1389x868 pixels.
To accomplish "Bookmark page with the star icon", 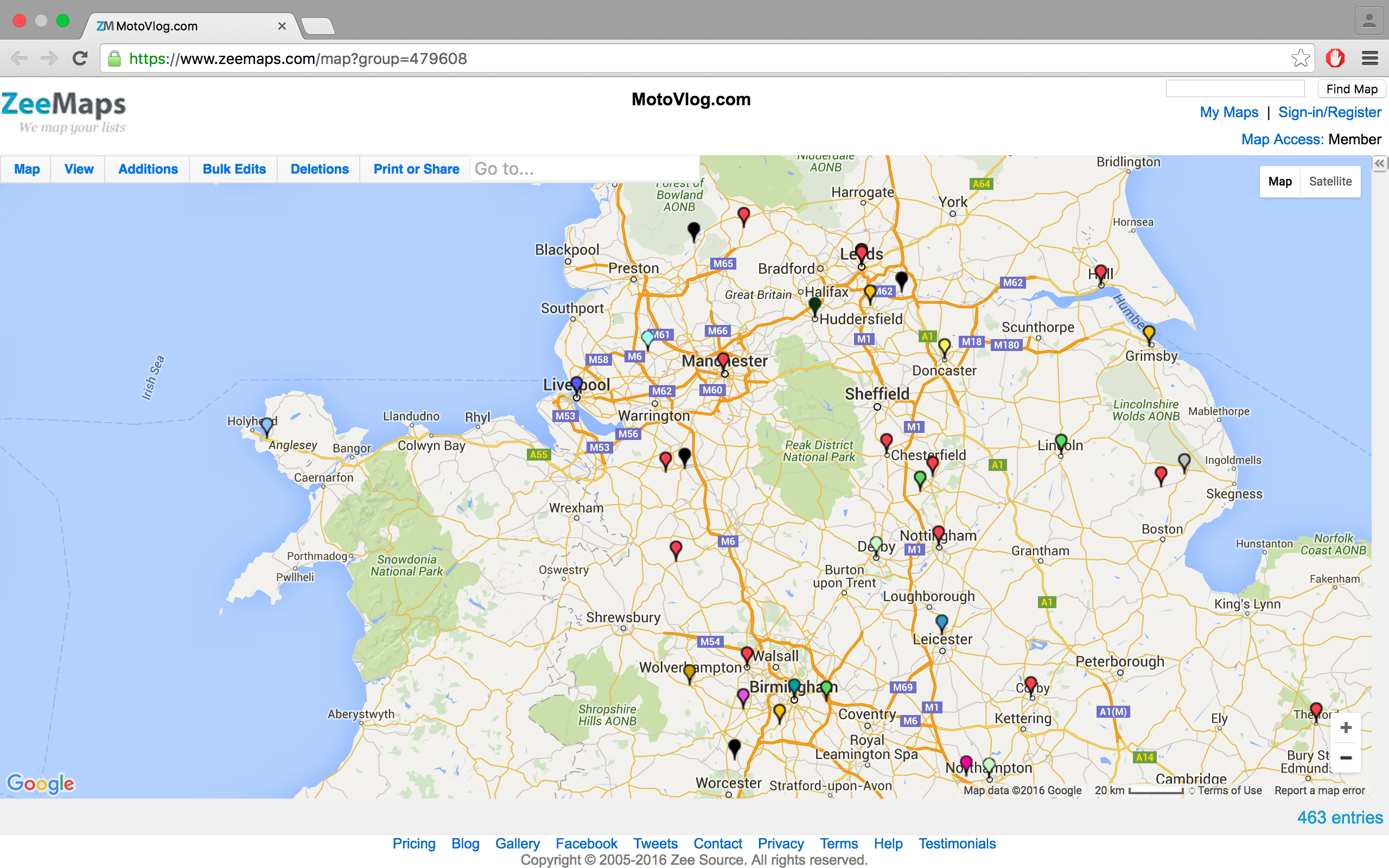I will pyautogui.click(x=1300, y=58).
